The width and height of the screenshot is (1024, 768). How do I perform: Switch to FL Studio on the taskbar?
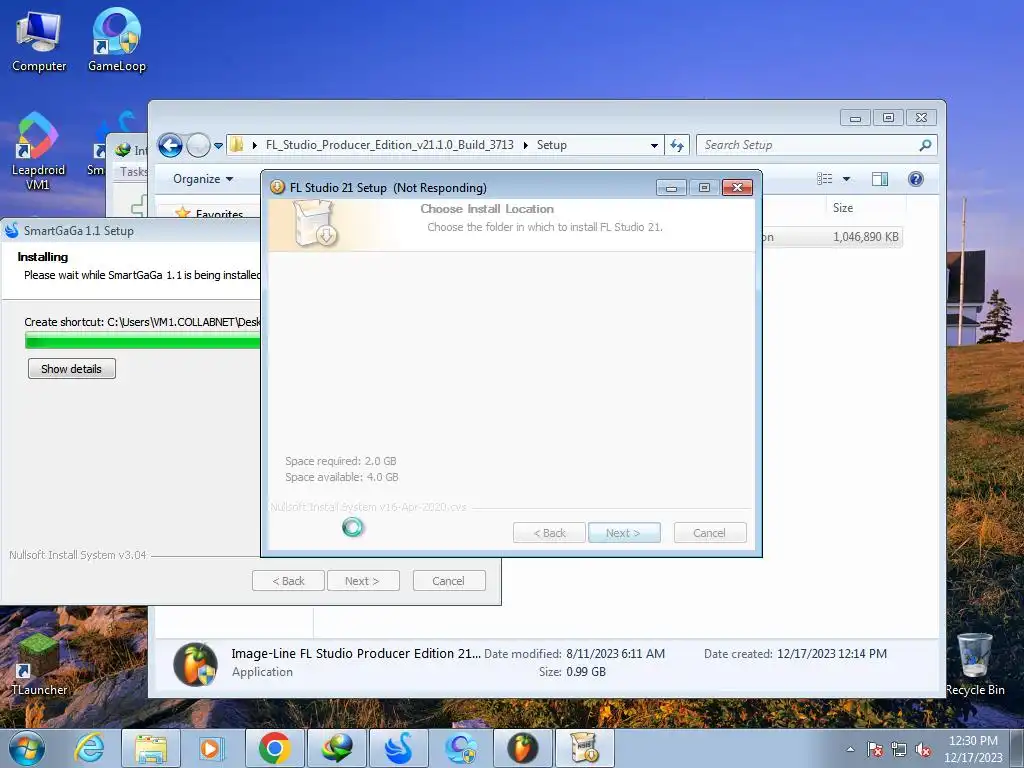[x=522, y=748]
